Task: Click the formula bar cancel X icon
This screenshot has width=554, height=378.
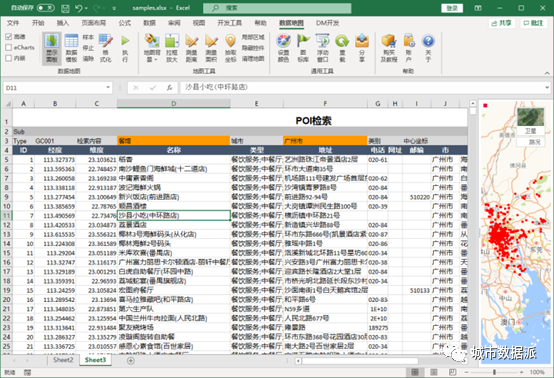Action: tap(136, 88)
